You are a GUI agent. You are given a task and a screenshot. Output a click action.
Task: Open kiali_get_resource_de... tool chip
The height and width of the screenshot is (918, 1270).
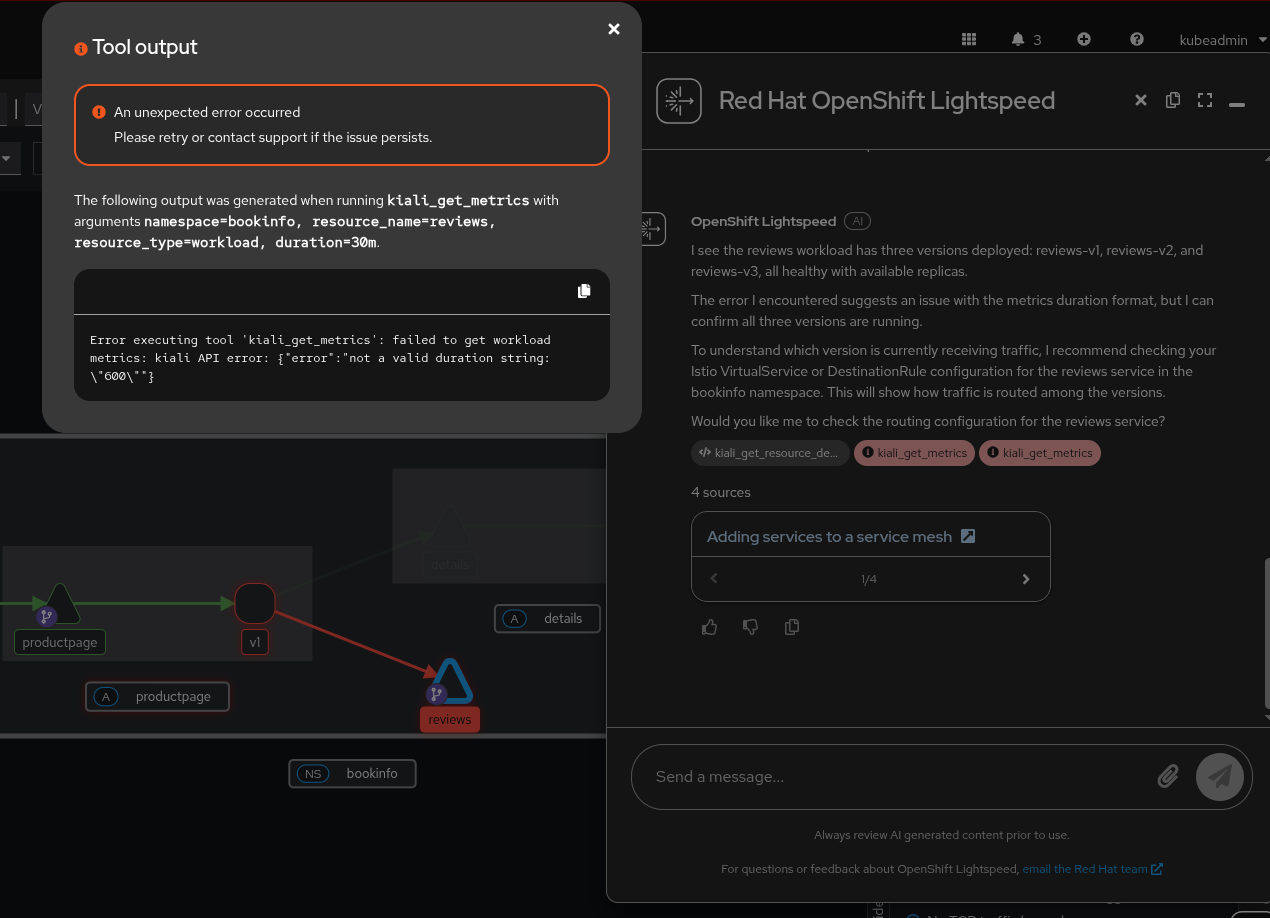tap(770, 453)
